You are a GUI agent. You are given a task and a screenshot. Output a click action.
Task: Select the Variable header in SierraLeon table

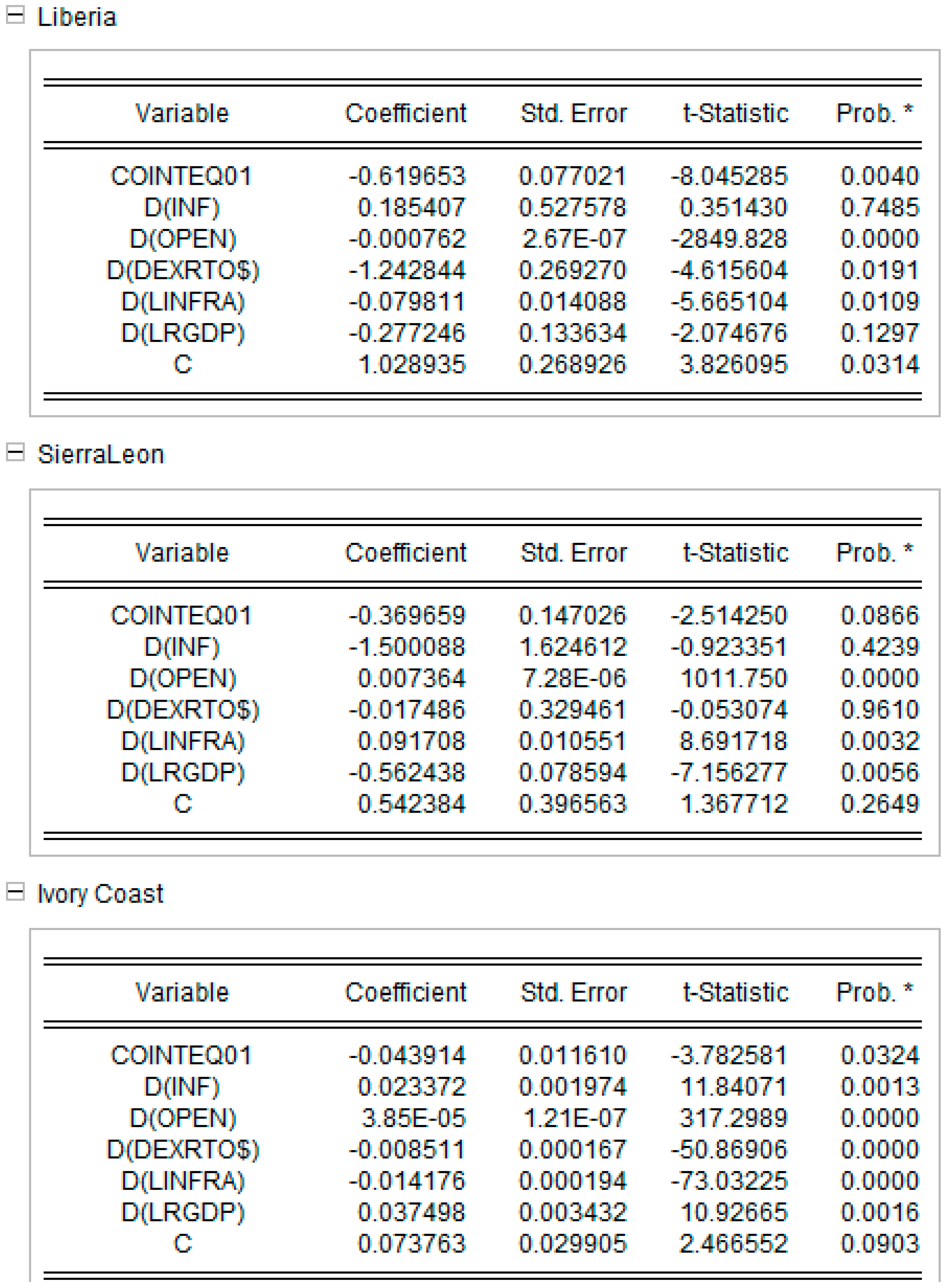tap(182, 553)
